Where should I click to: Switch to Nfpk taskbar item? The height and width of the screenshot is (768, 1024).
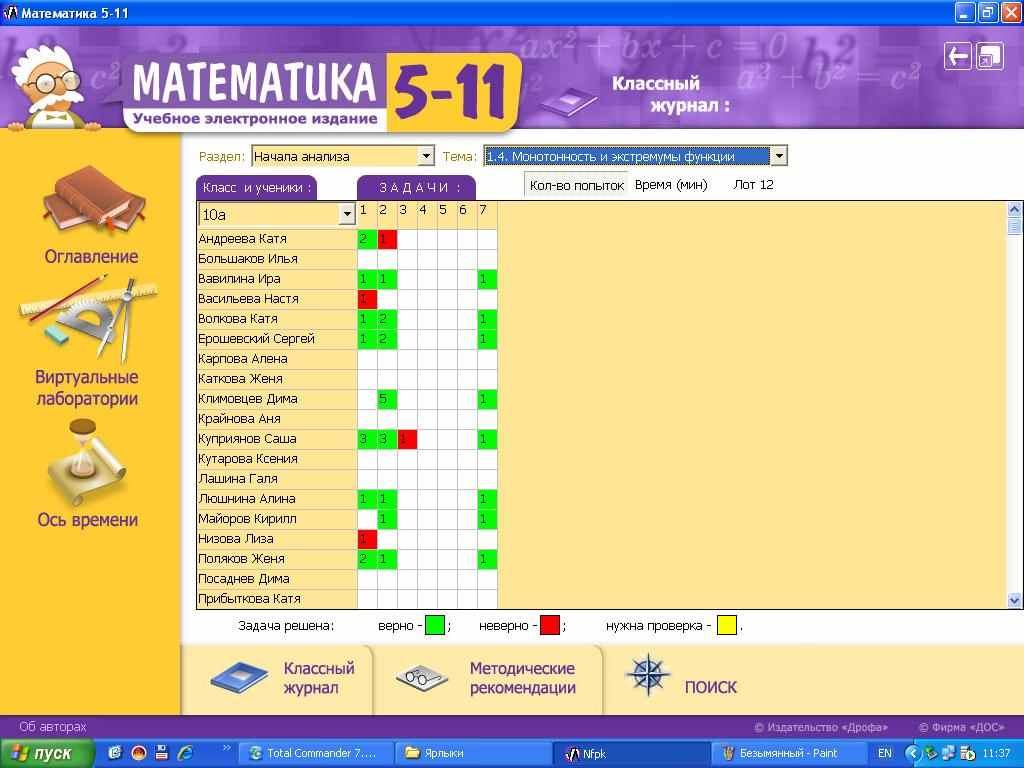point(631,754)
